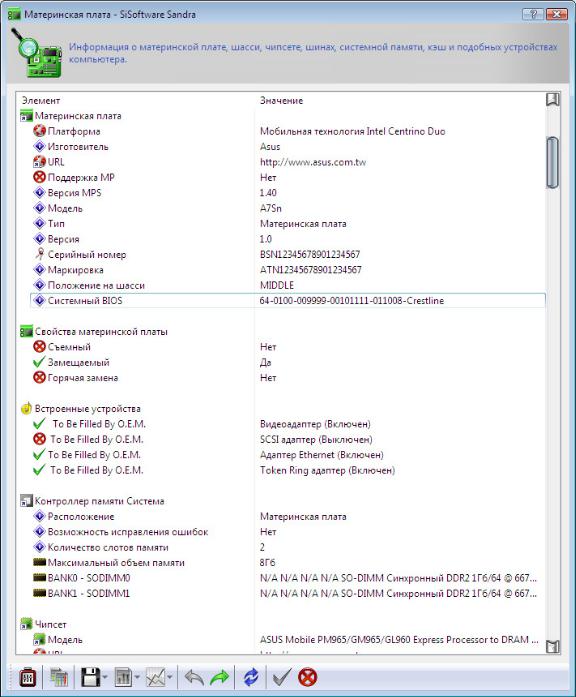Viewport: 576px width, 697px height.
Task: Click the check icon for Token Ring row
Action: click(x=40, y=470)
